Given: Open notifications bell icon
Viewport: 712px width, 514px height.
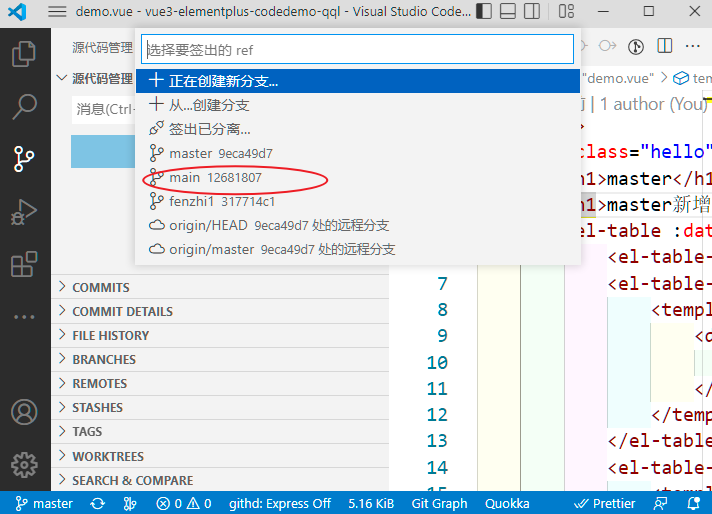Looking at the screenshot, I should 693,503.
